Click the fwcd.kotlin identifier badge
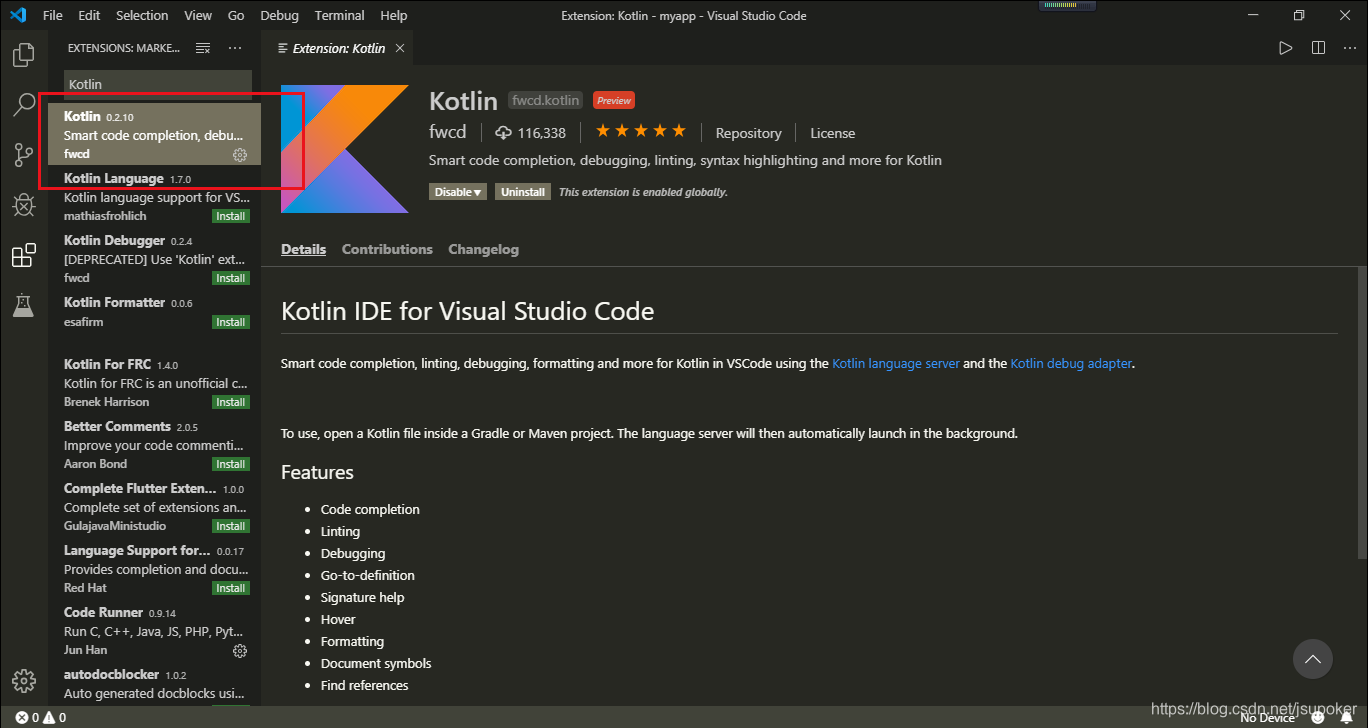Screen dimensions: 1368x728 pos(546,100)
